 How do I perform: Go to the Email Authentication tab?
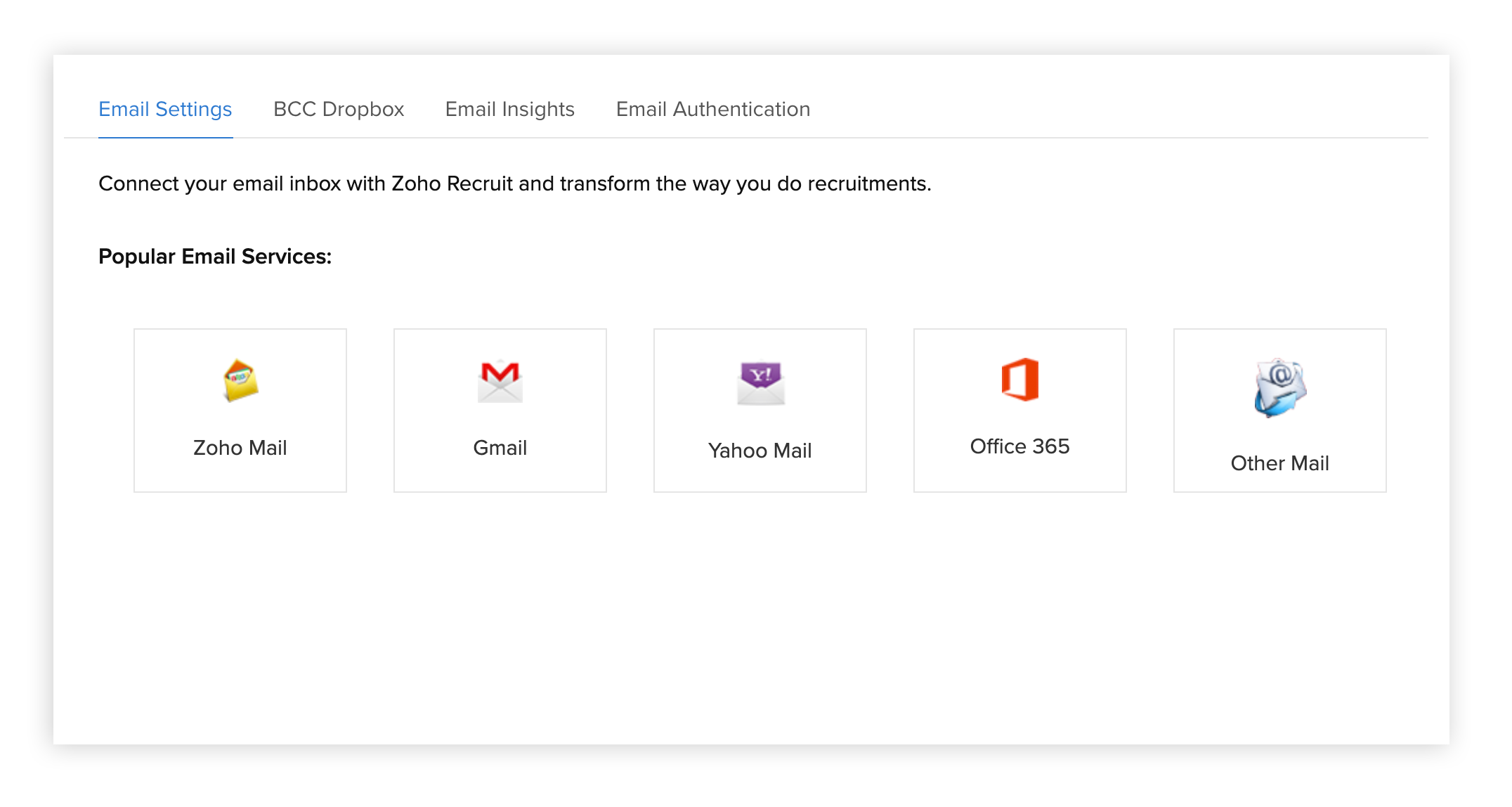tap(712, 109)
